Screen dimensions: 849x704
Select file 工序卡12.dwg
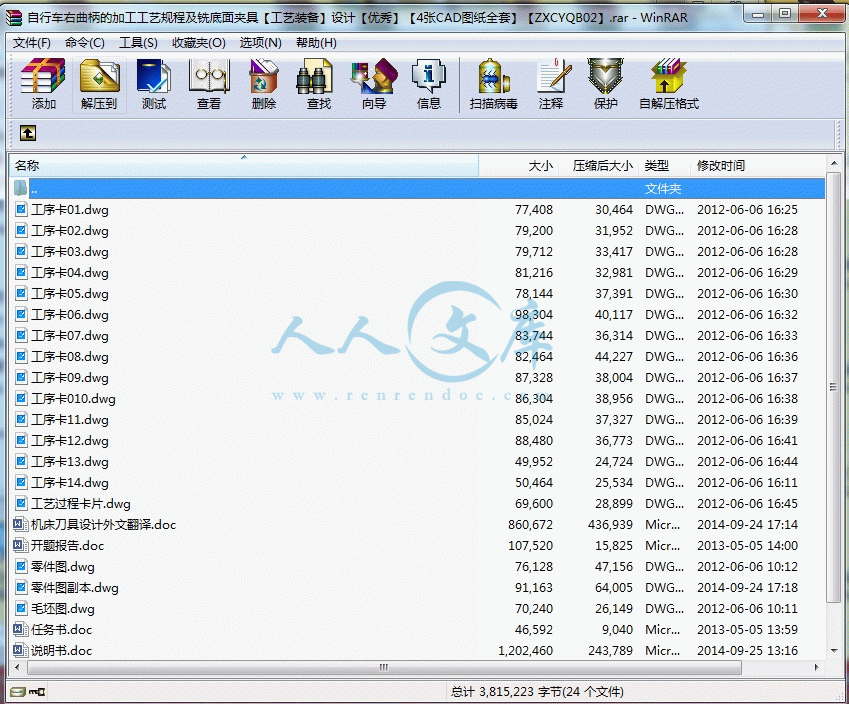(x=70, y=440)
